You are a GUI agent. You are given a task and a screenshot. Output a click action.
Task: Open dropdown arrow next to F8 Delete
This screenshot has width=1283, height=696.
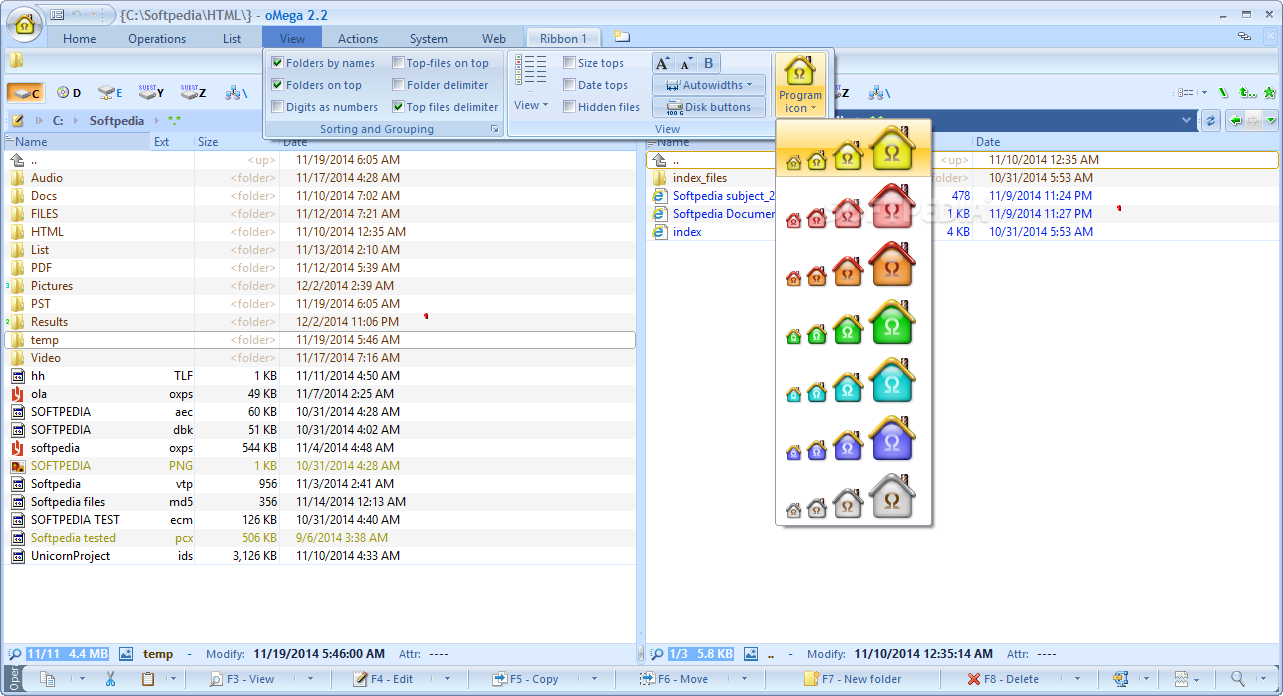(1075, 679)
